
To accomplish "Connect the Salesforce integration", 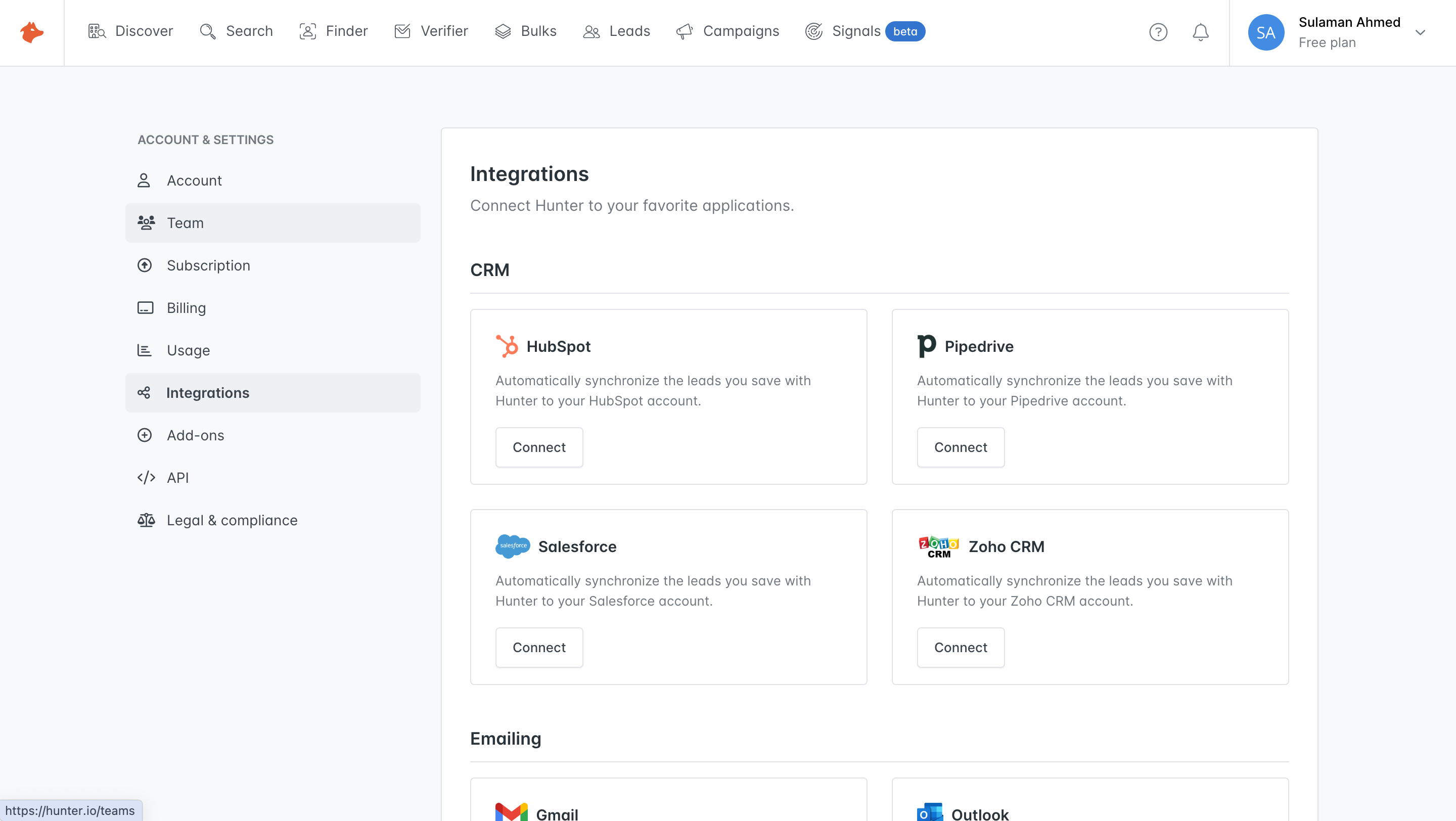I will click(538, 647).
